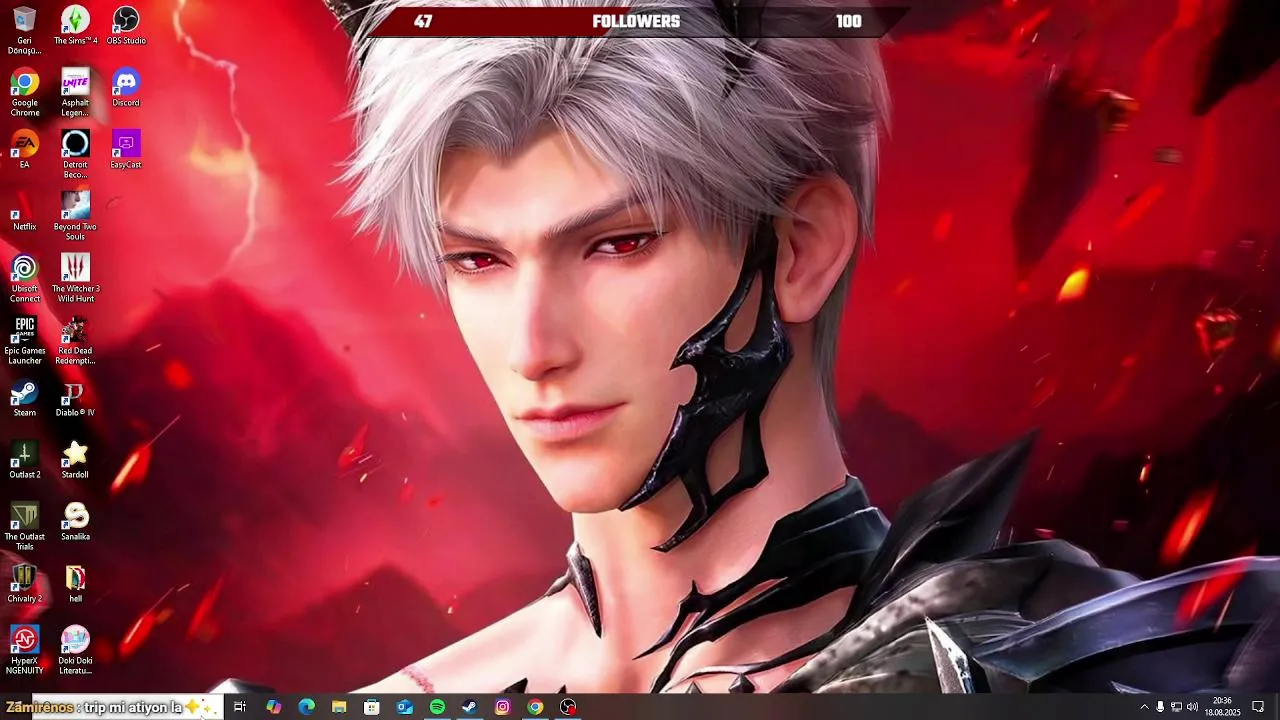
Task: Select The Witcher 3 Wild Hunt shortcut
Action: coord(75,278)
